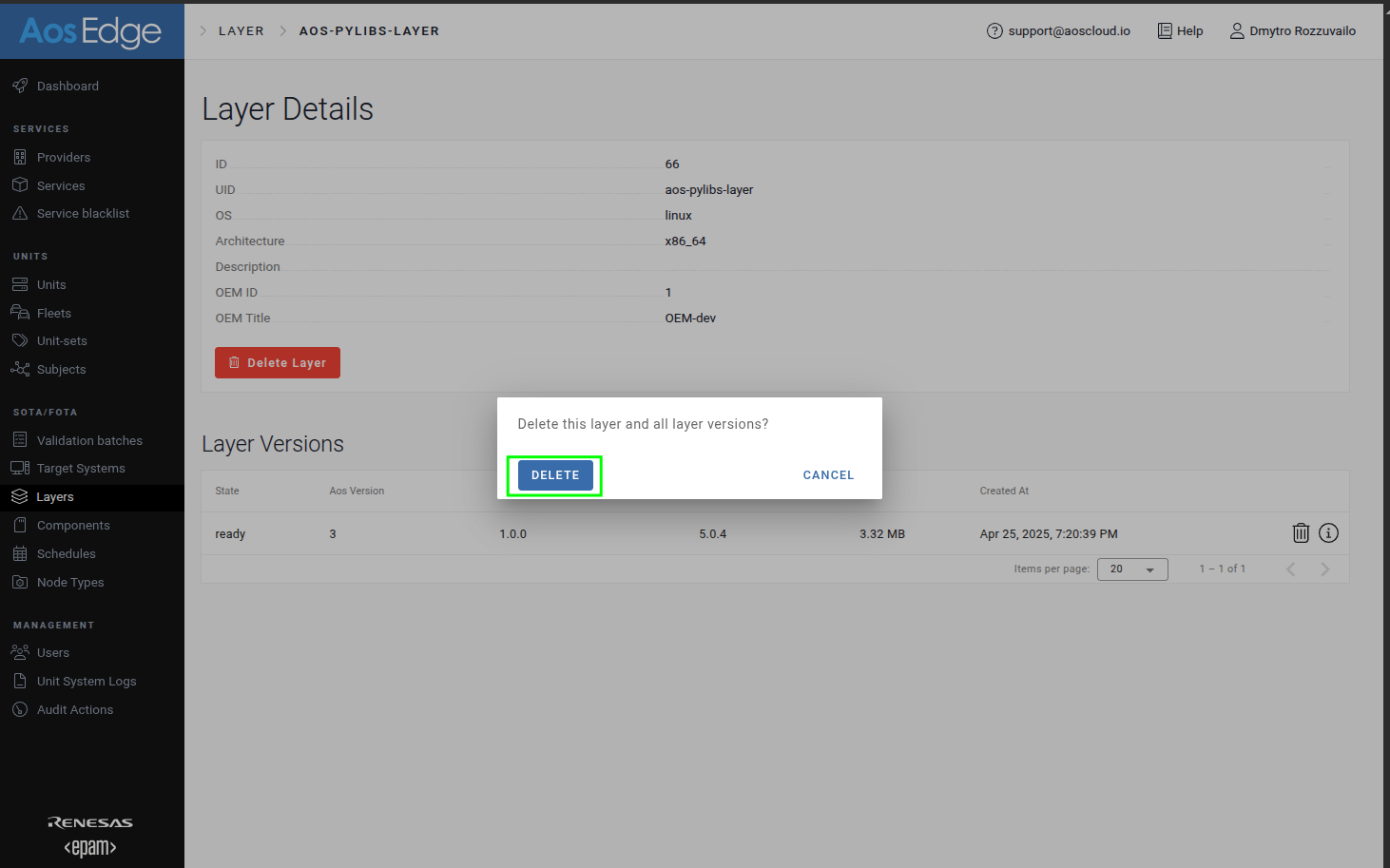The height and width of the screenshot is (868, 1390).
Task: Switch to the Layers section
Action: [x=54, y=496]
